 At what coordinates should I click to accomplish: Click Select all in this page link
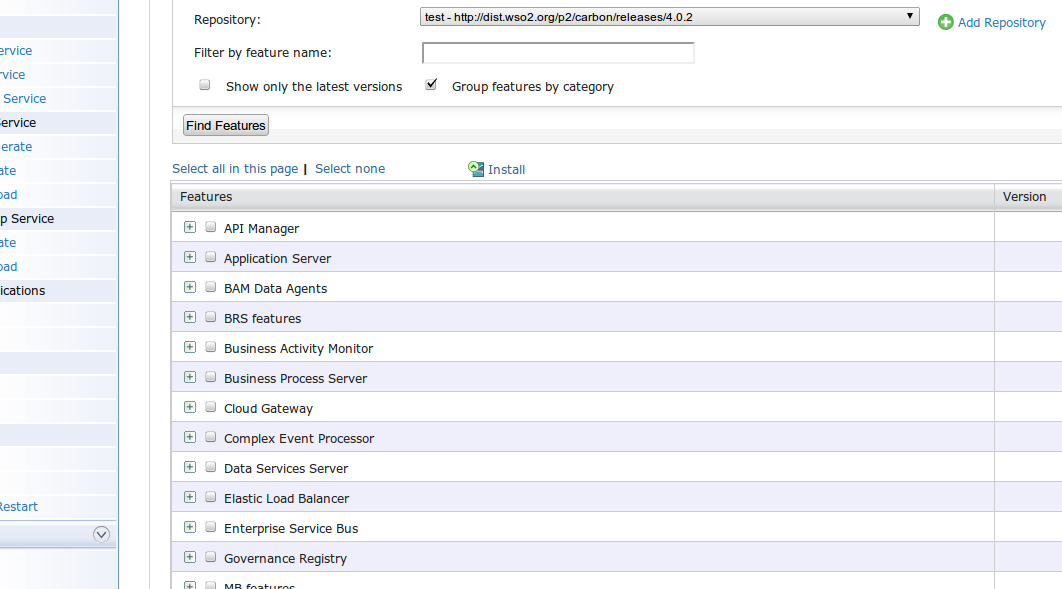[235, 169]
